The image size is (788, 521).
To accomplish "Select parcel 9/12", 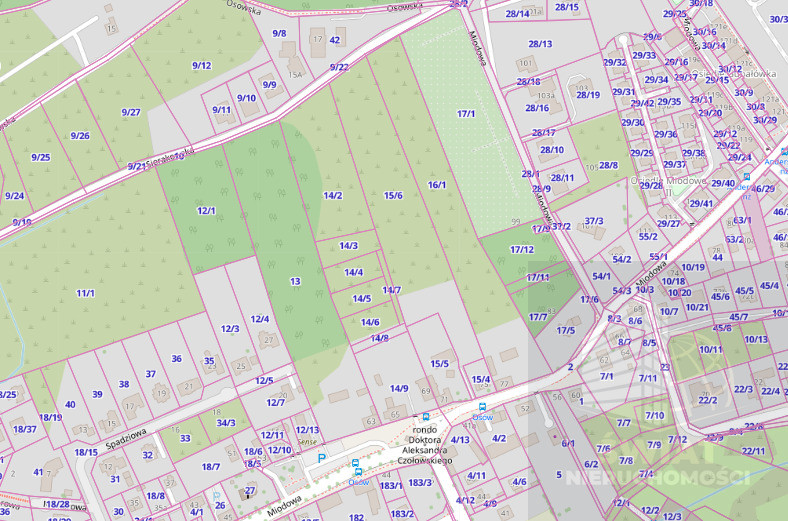I will (202, 65).
